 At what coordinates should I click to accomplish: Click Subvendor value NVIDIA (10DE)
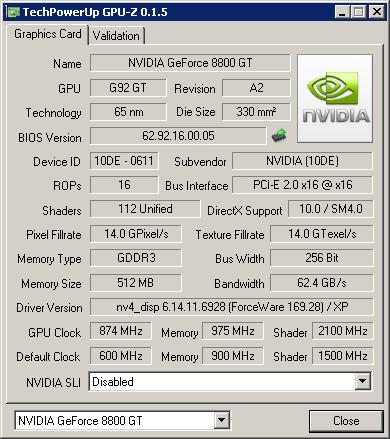[x=302, y=161]
